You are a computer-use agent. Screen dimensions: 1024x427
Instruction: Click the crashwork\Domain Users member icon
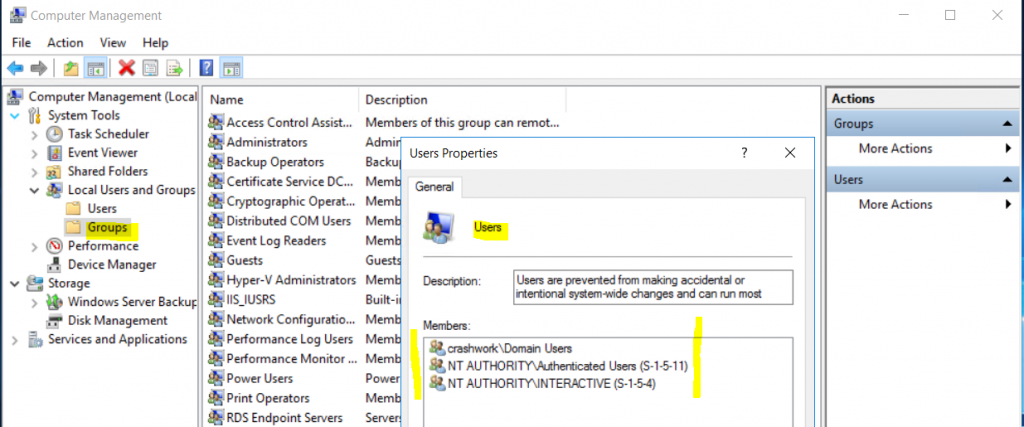pos(437,349)
